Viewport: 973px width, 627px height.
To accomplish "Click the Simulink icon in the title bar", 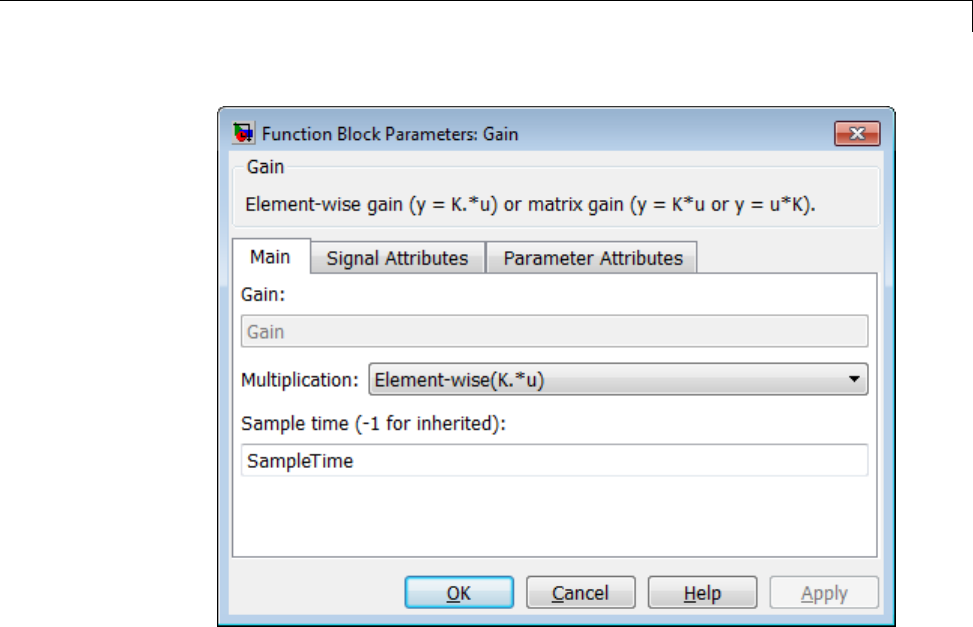I will point(243,133).
